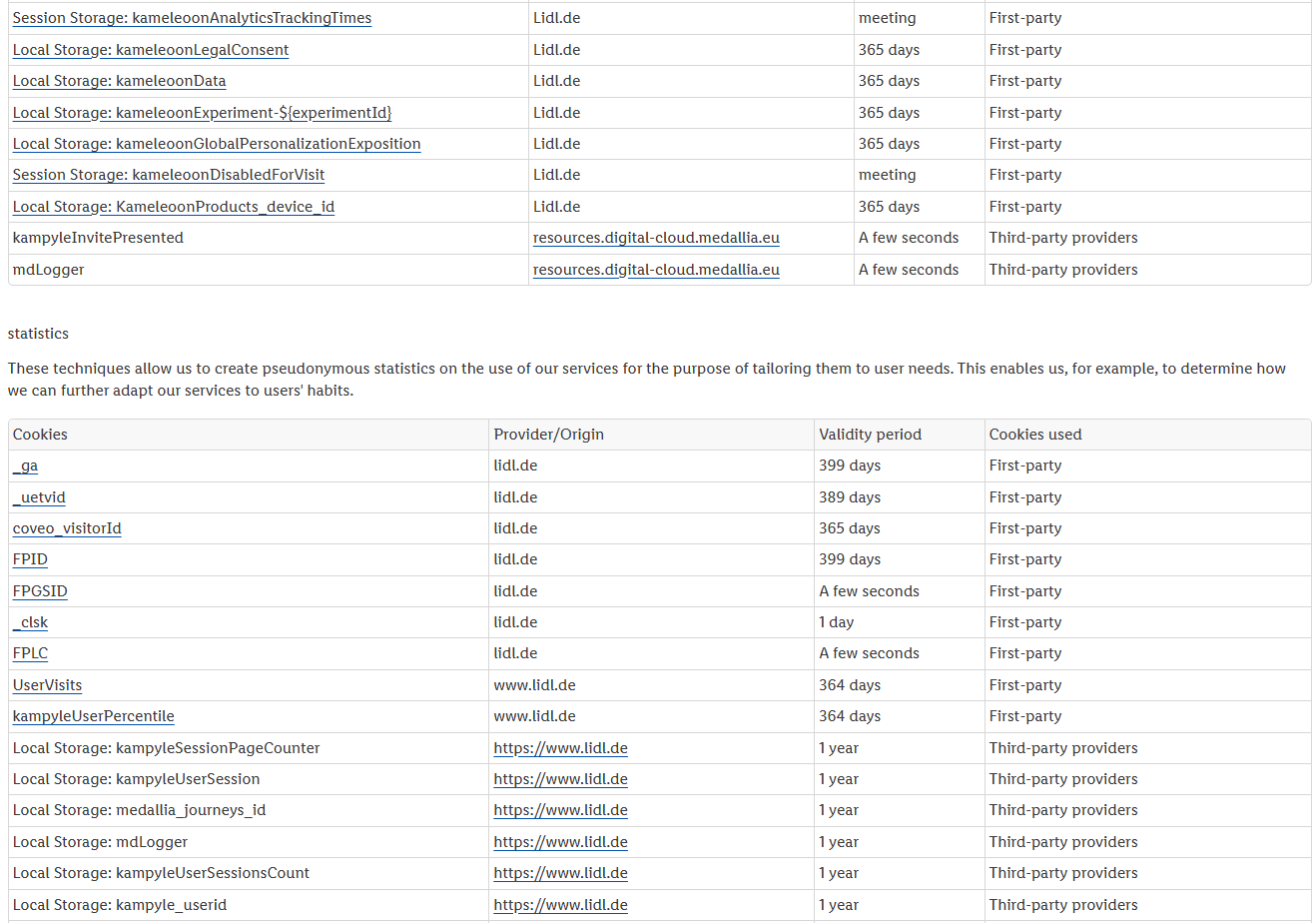
Task: Click medallia.eu link in kampyleInvitePresented row
Action: [x=656, y=238]
